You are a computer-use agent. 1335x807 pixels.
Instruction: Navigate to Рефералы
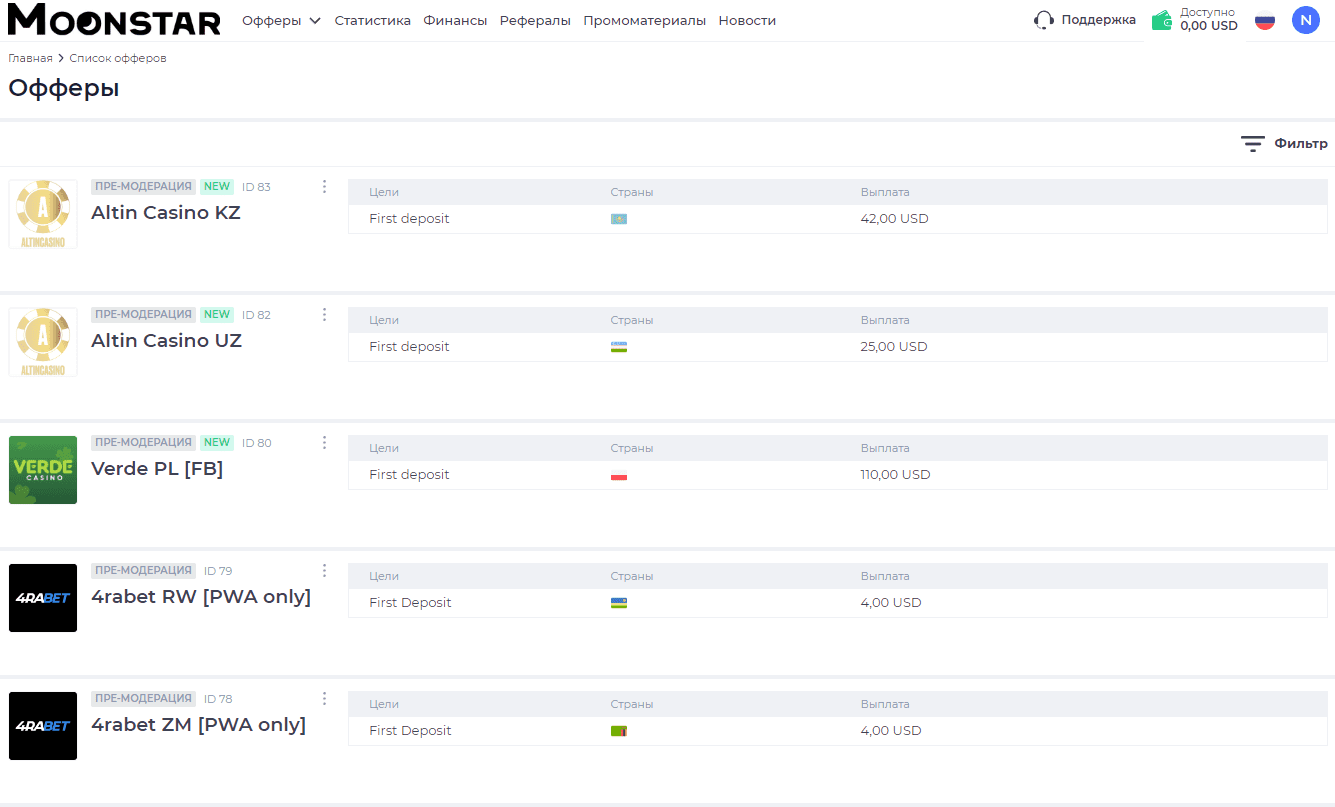coord(535,20)
